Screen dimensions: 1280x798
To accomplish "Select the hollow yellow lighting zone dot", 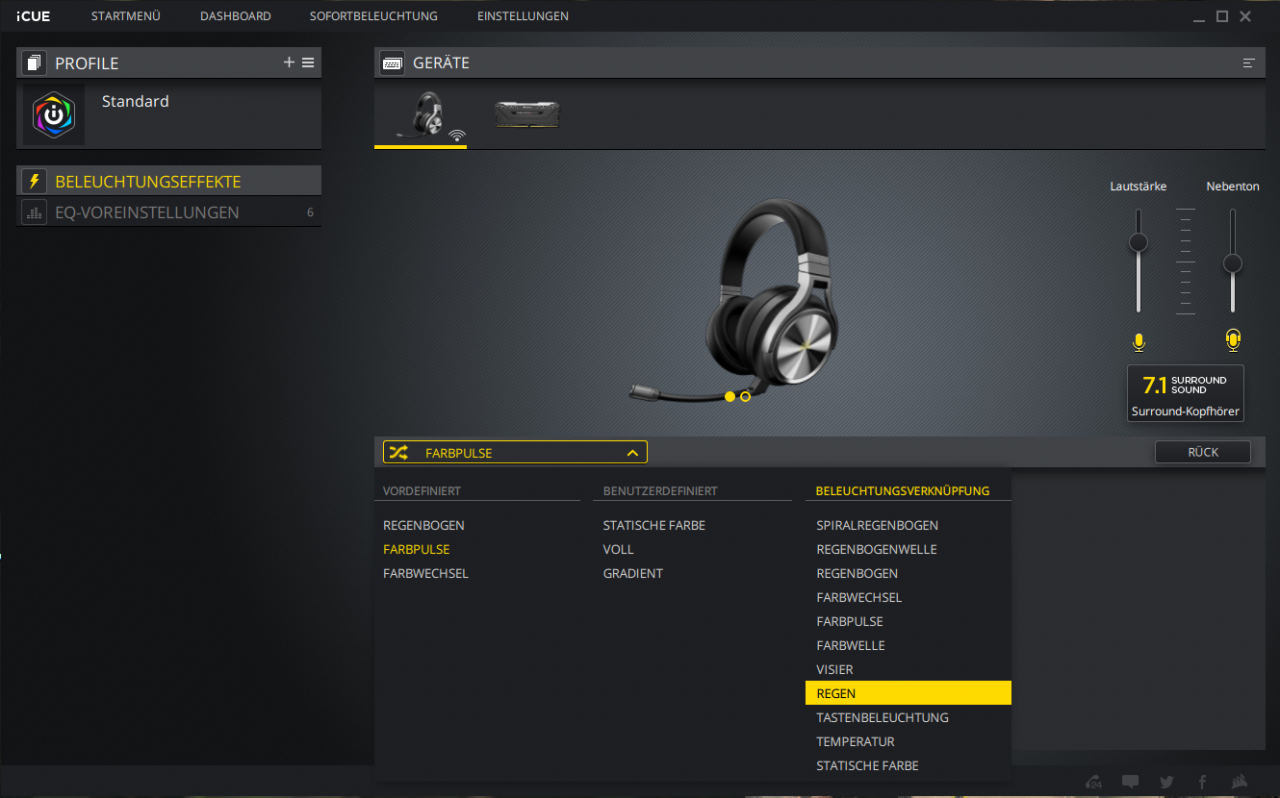I will point(745,397).
